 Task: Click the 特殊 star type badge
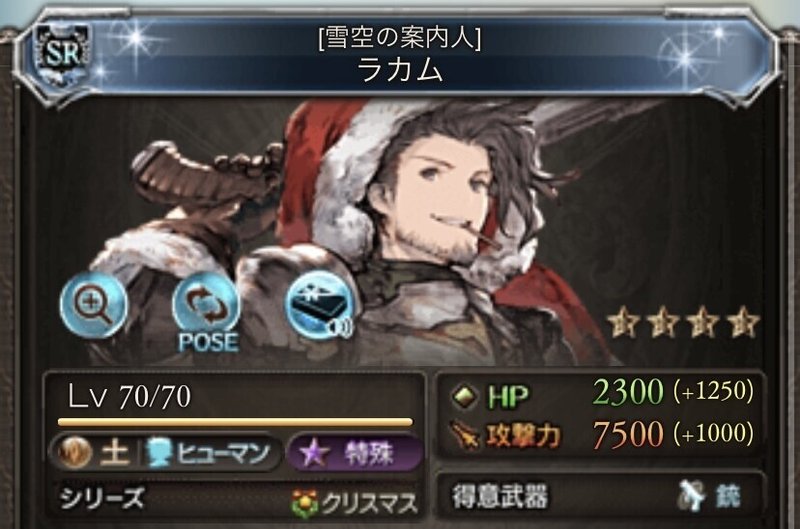355,453
